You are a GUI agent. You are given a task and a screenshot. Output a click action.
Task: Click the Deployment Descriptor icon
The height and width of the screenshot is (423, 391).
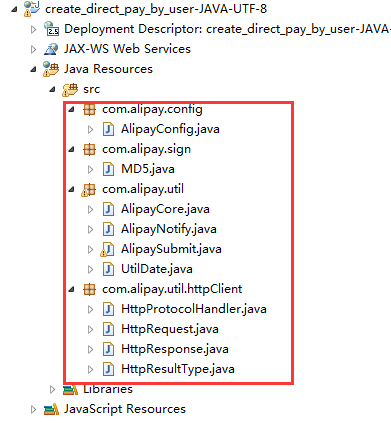(51, 29)
